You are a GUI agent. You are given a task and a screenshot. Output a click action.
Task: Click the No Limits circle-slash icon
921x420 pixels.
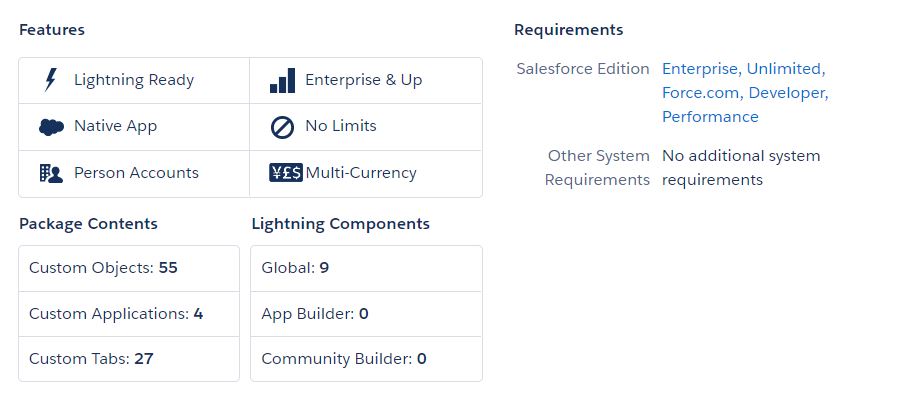tap(282, 127)
